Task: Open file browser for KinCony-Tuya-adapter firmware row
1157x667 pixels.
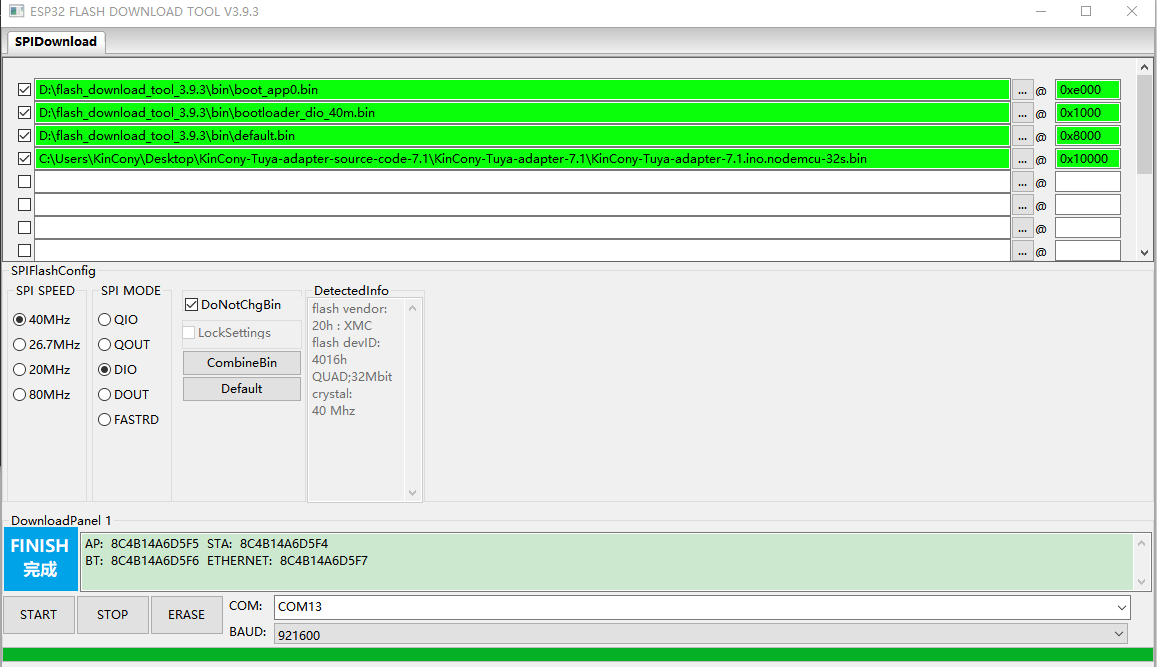Action: (1022, 159)
